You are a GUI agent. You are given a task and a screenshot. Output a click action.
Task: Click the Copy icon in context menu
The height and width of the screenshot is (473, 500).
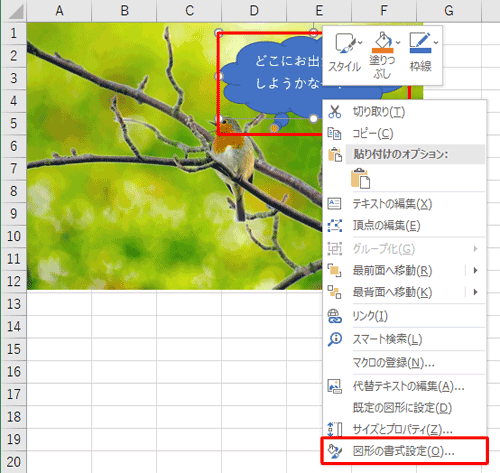point(334,134)
